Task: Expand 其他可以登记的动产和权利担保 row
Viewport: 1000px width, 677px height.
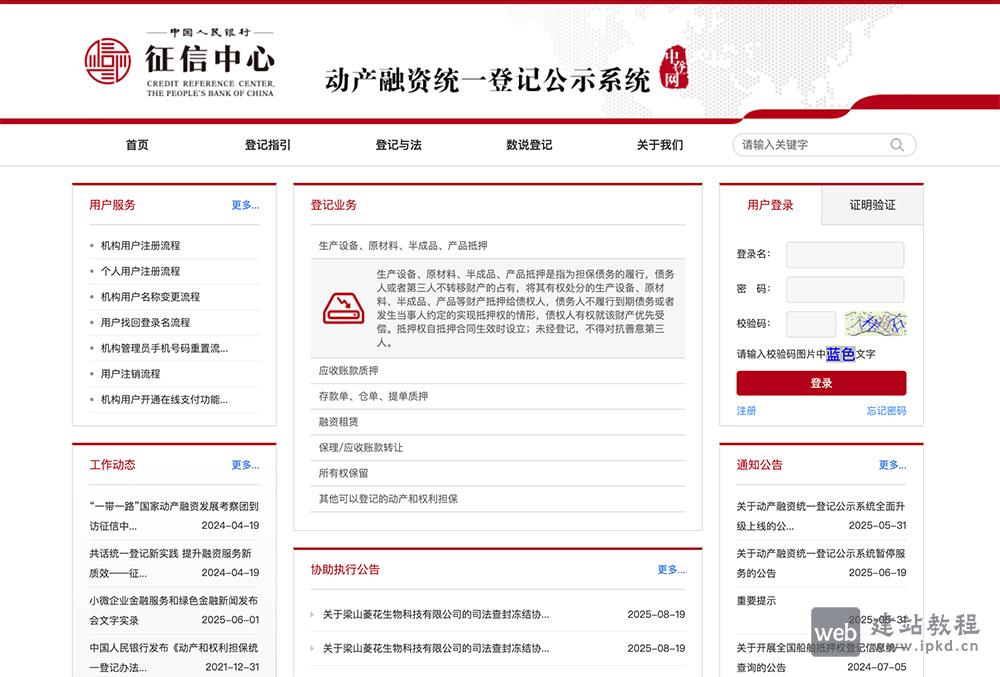Action: coord(497,499)
